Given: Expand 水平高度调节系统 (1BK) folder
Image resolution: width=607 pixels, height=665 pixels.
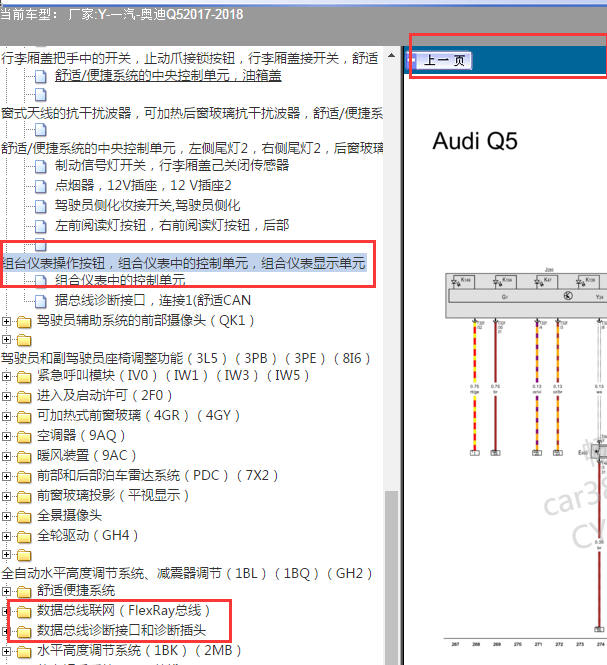Looking at the screenshot, I should [x=6, y=651].
